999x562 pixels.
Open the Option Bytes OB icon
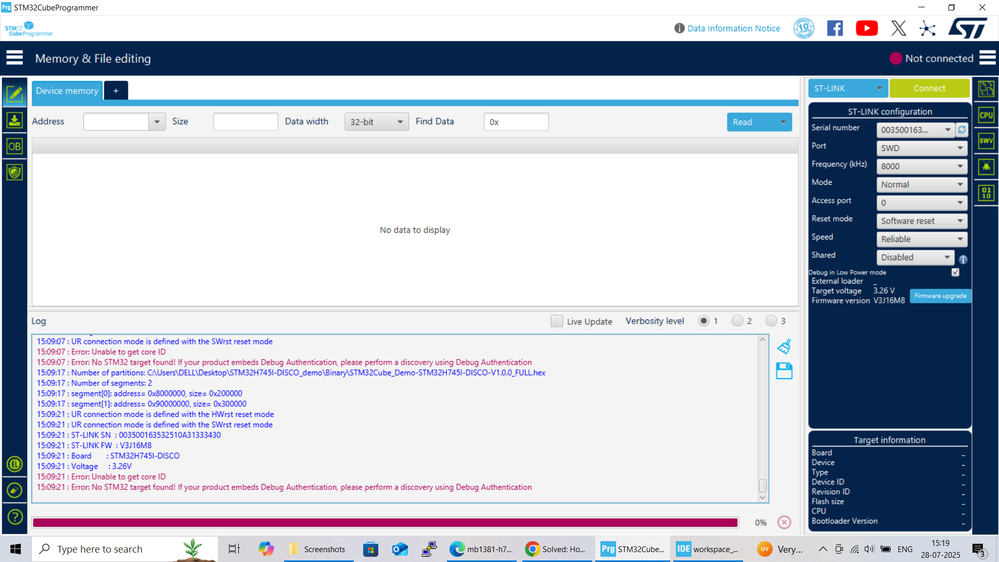[x=14, y=146]
